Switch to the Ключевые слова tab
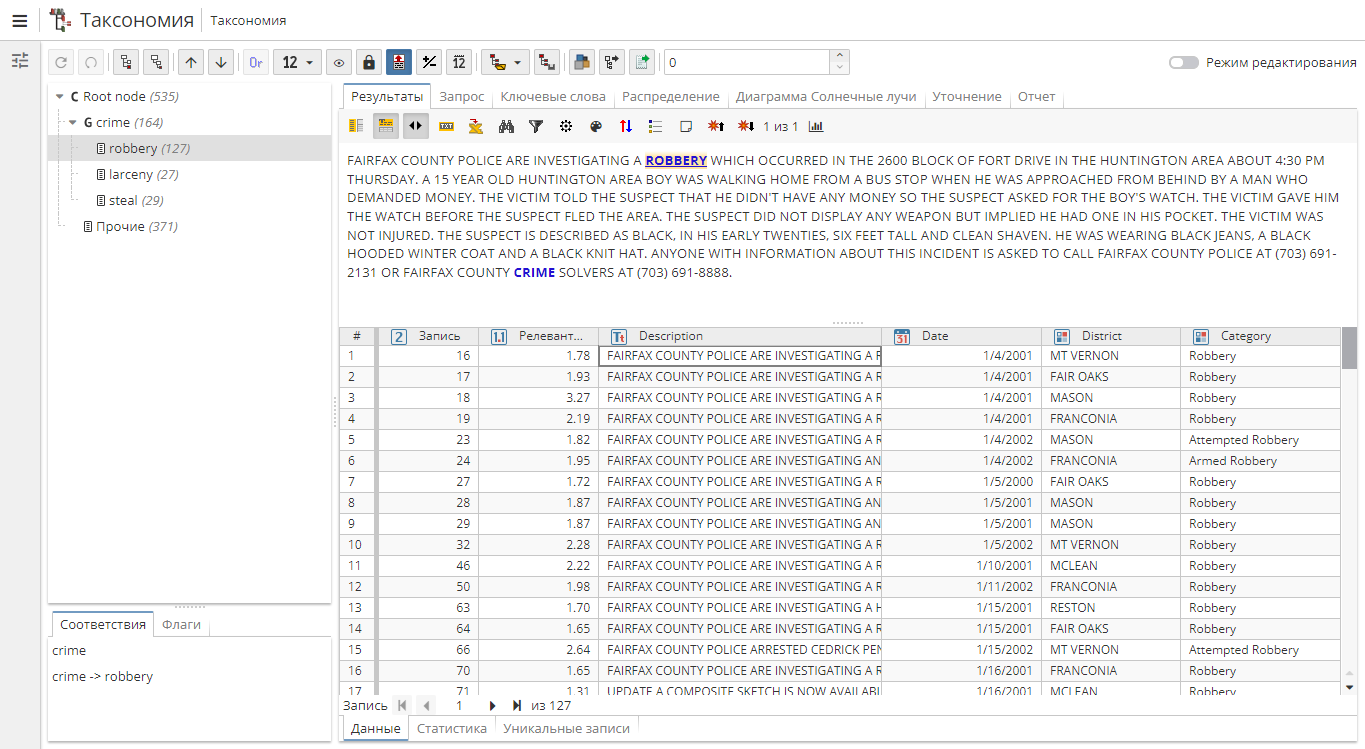 click(553, 97)
